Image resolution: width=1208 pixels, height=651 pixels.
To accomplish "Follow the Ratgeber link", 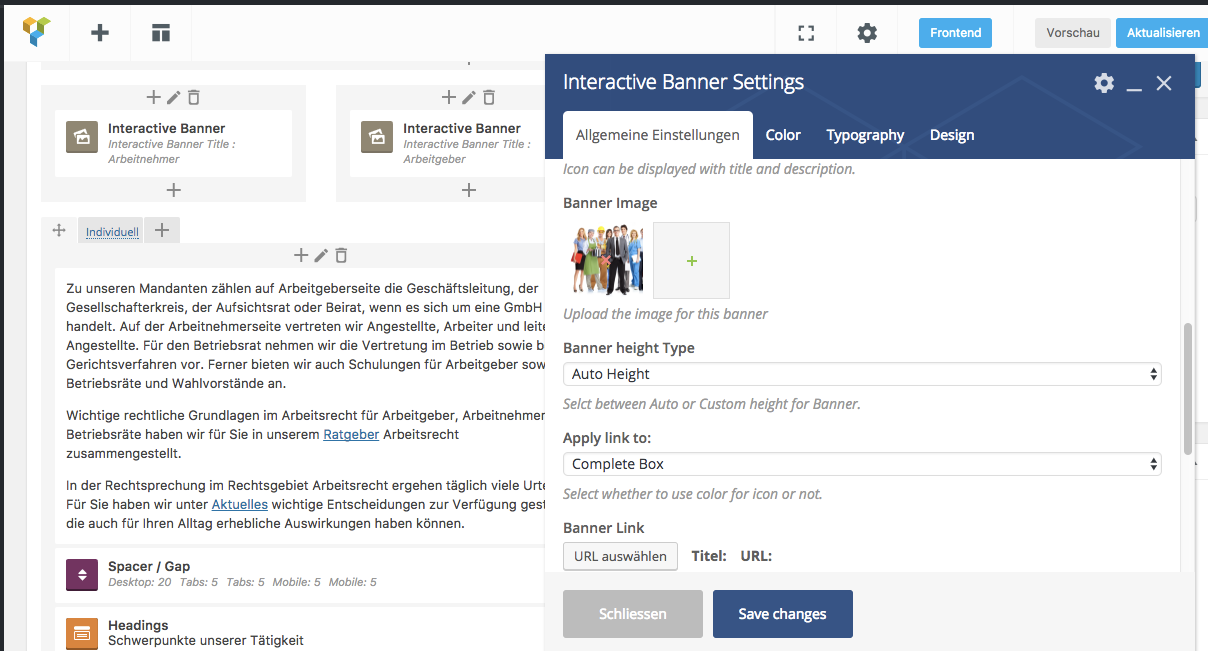I will click(351, 435).
